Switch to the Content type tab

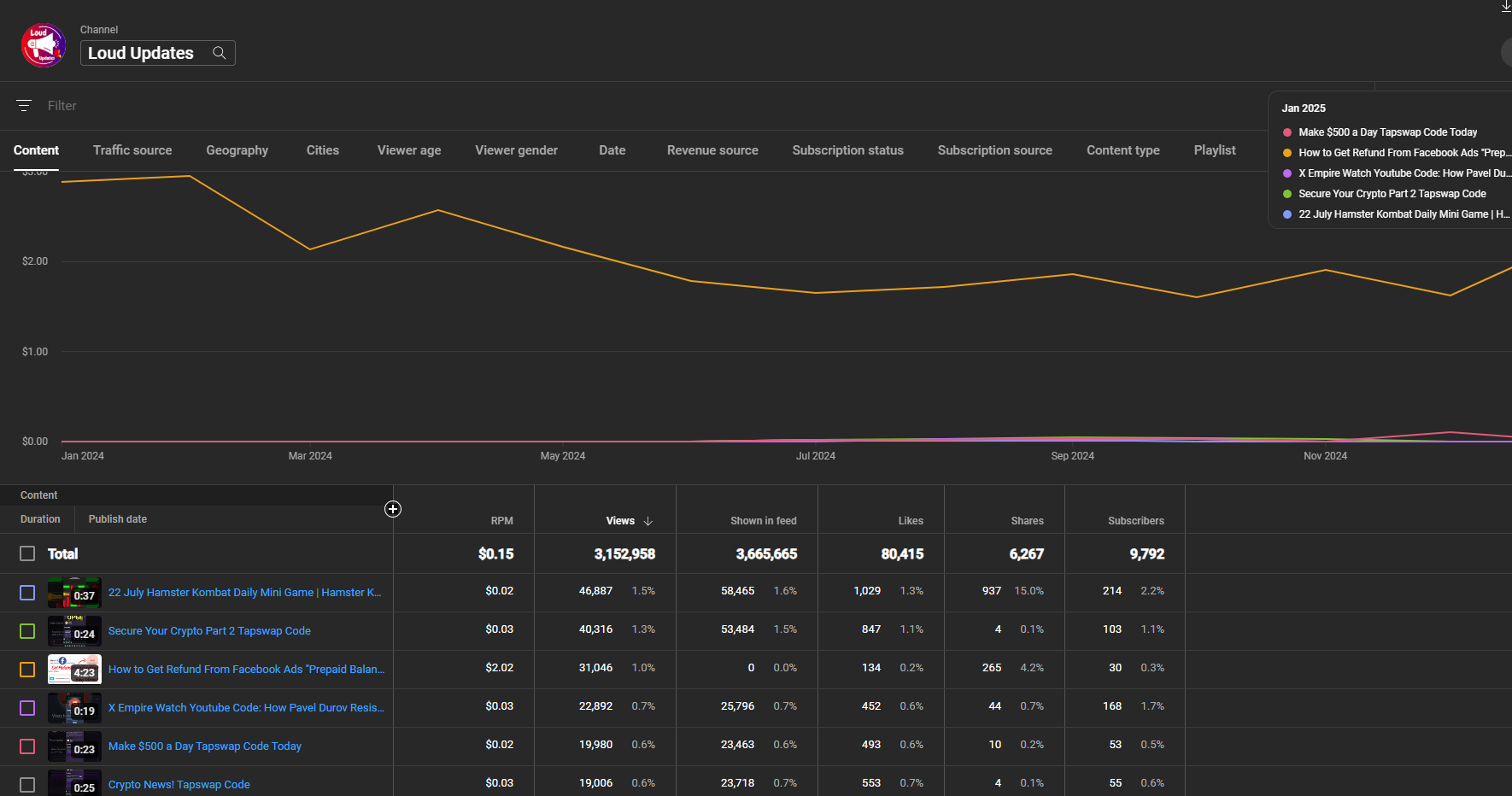pyautogui.click(x=1123, y=150)
